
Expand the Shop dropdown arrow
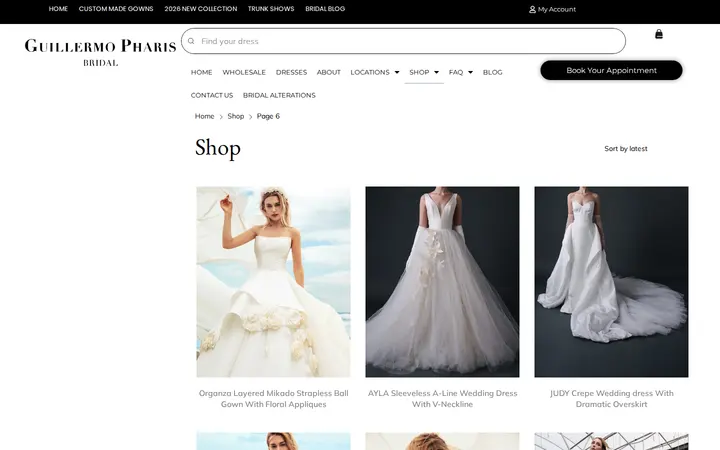coord(436,72)
